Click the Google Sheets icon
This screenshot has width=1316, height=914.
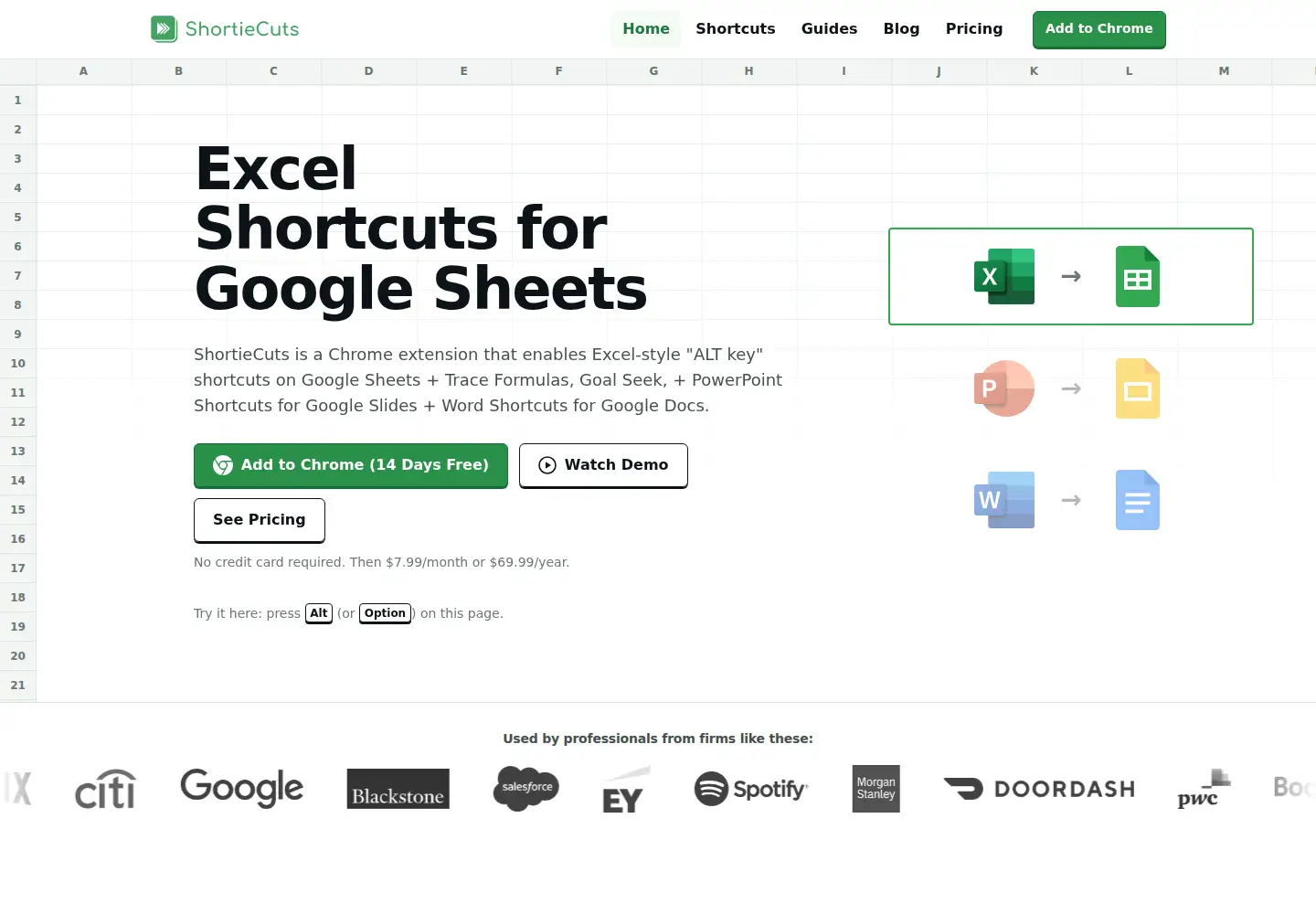(x=1138, y=276)
